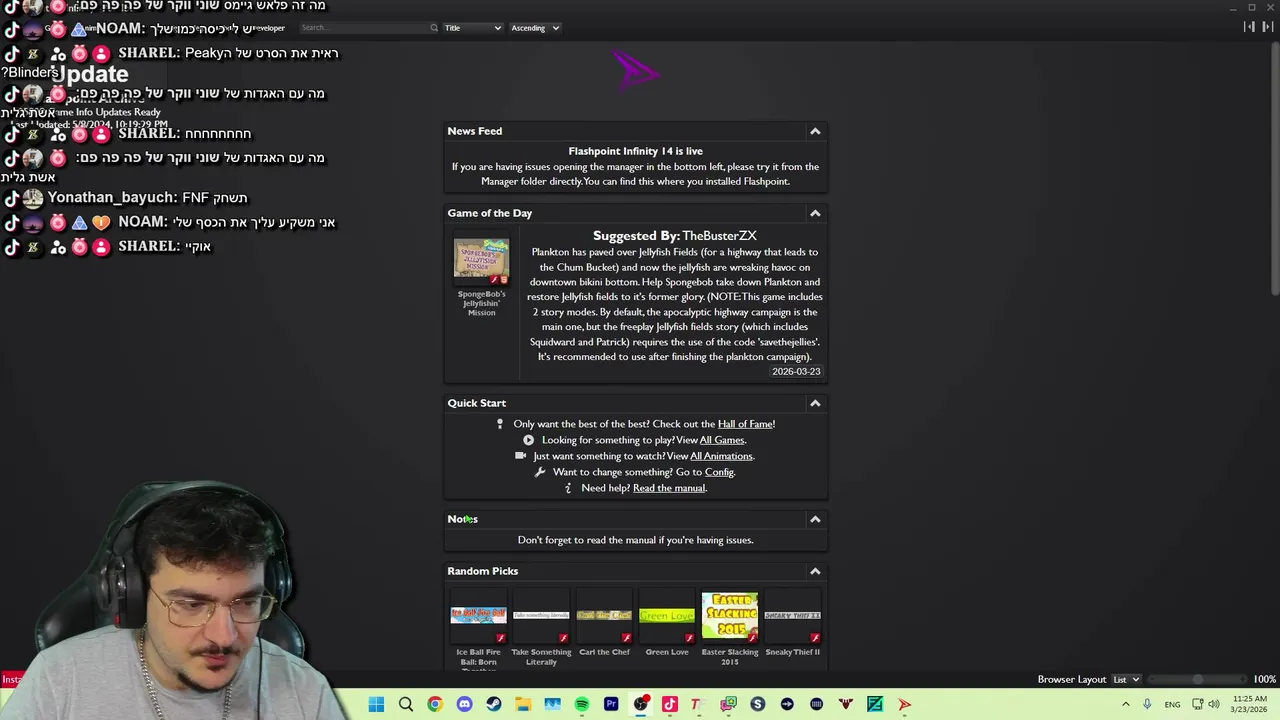Open the Windows Start menu
The image size is (1280, 720).
[x=376, y=704]
